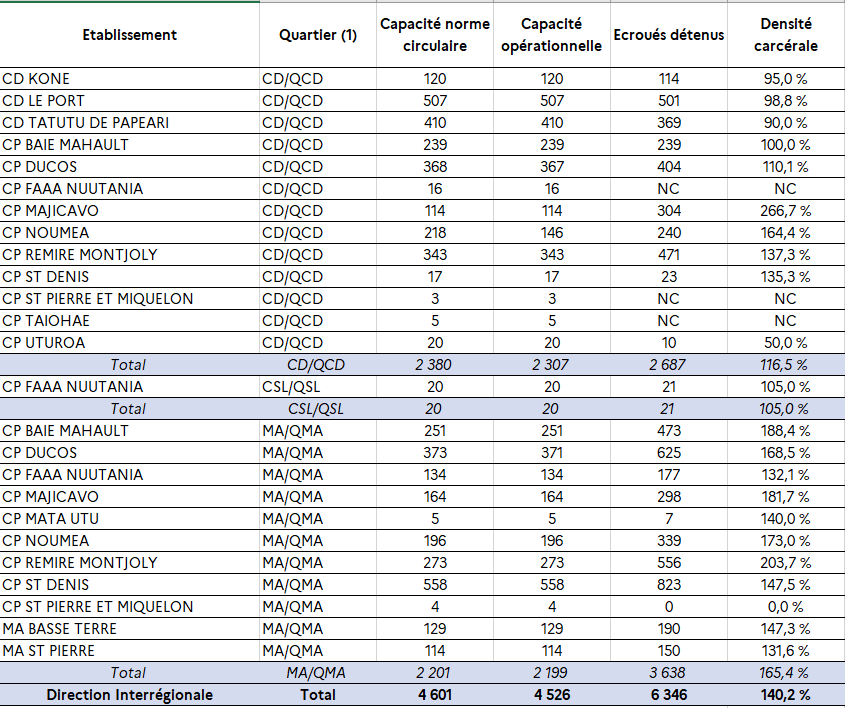Select the Capacité opérationnelle column header
The image size is (845, 708).
(x=551, y=35)
